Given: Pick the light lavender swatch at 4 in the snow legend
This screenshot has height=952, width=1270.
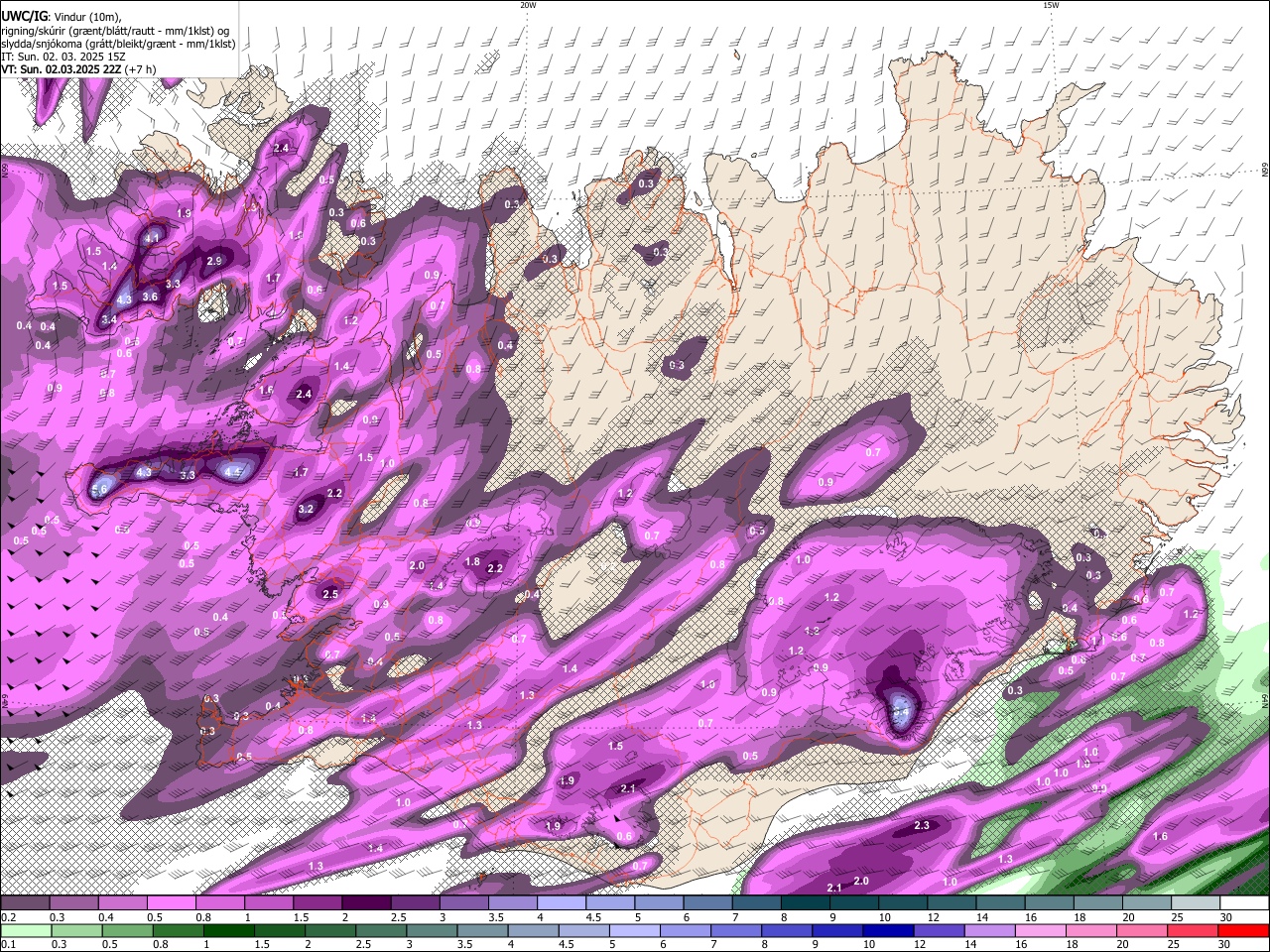Looking at the screenshot, I should (x=561, y=903).
